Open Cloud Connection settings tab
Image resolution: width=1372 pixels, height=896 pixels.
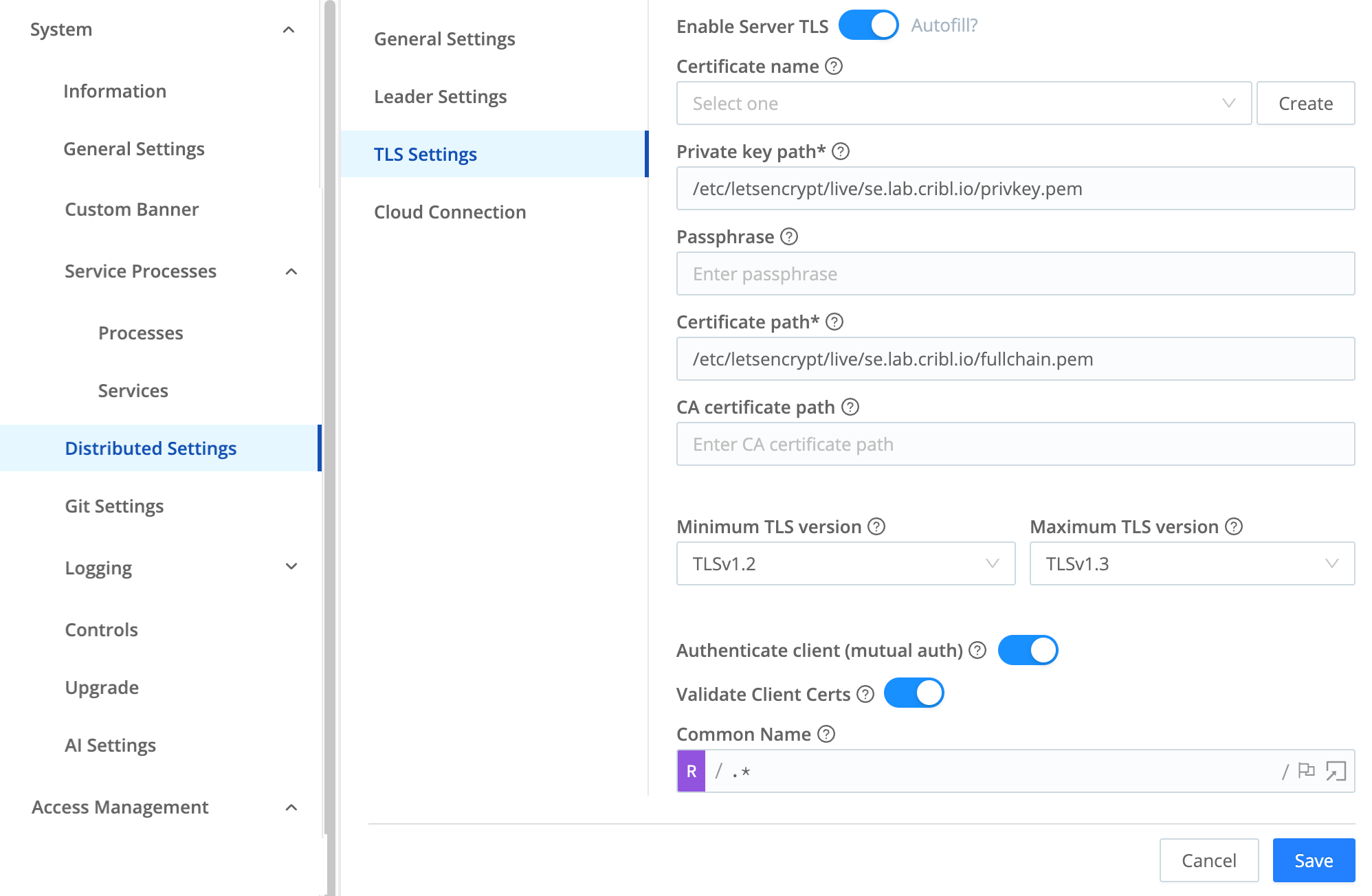point(450,212)
